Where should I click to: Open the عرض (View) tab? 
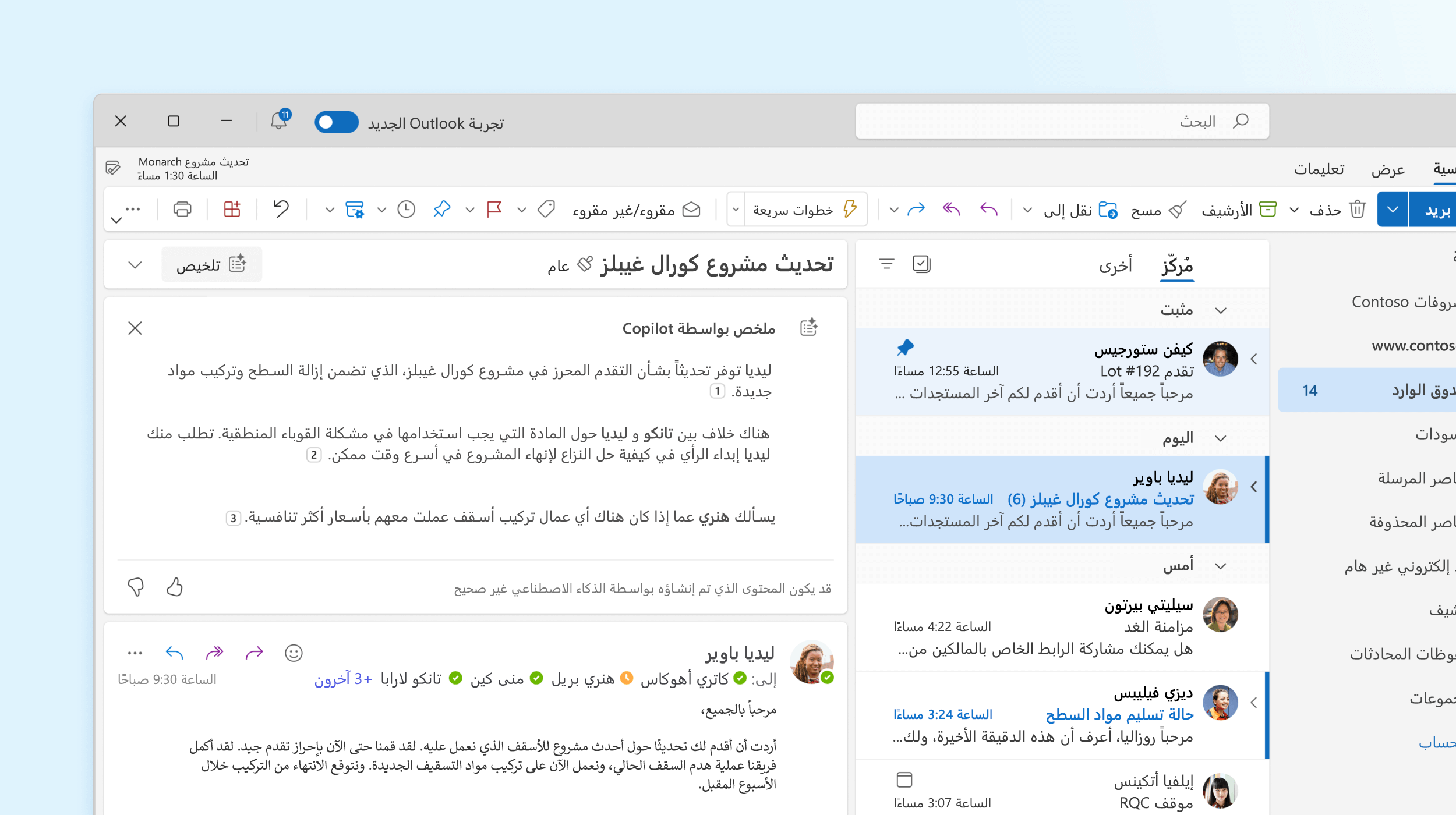[x=1388, y=169]
